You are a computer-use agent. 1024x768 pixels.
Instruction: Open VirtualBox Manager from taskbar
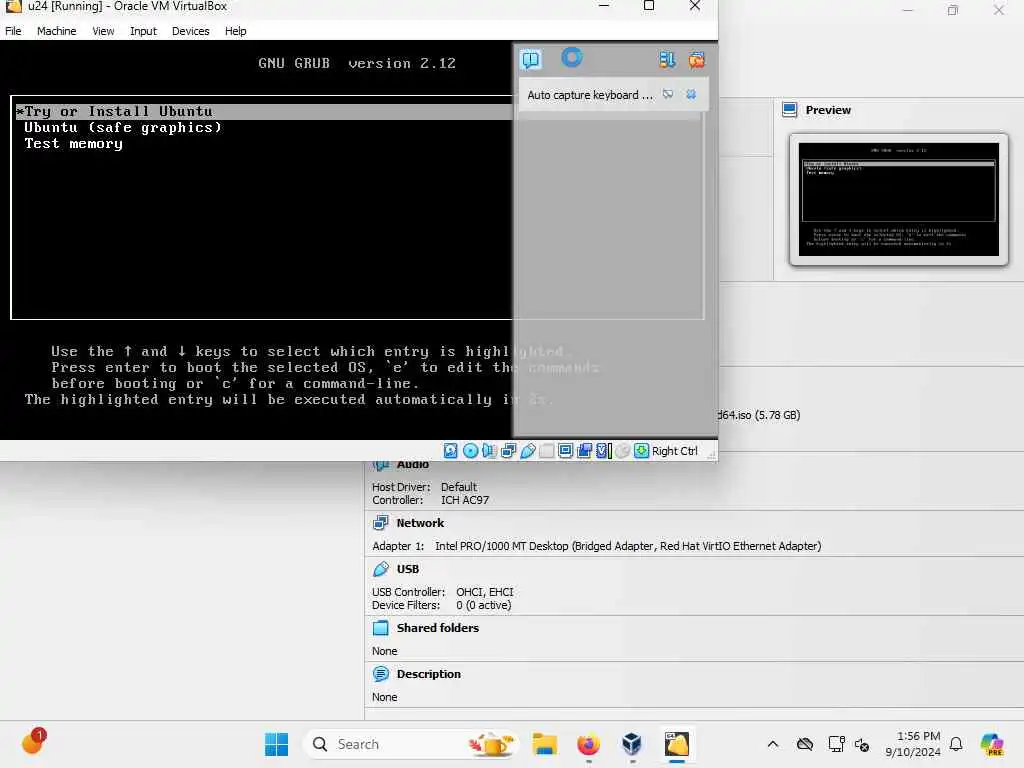(x=632, y=744)
